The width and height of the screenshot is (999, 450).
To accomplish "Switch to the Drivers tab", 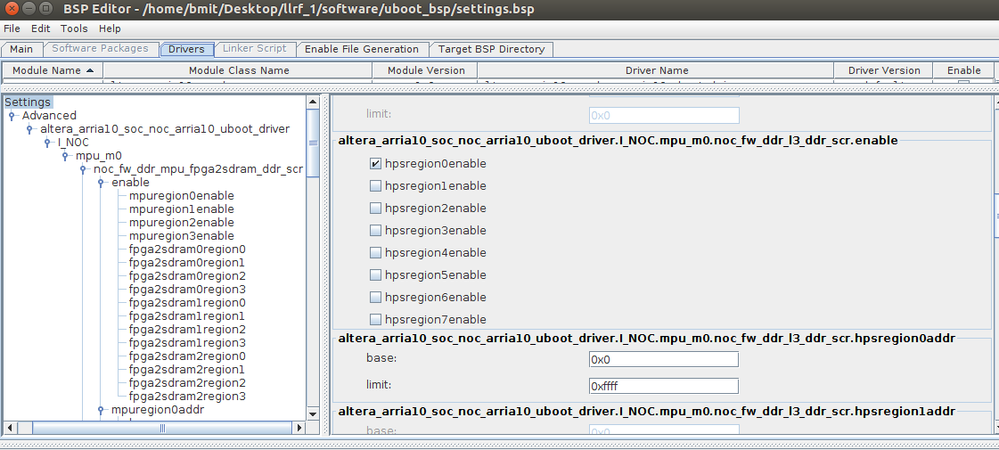I will coord(186,49).
